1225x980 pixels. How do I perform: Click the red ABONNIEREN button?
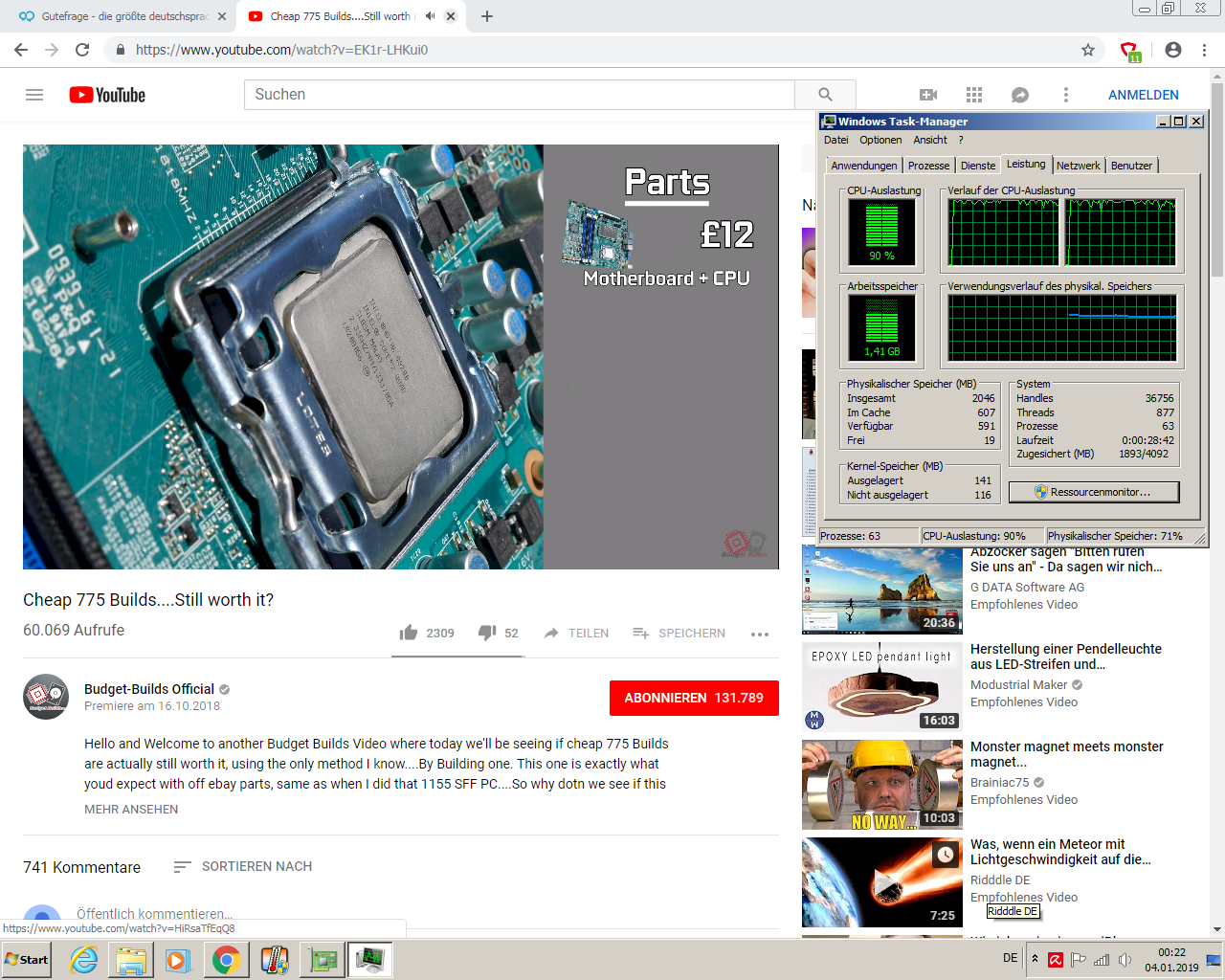coord(693,698)
